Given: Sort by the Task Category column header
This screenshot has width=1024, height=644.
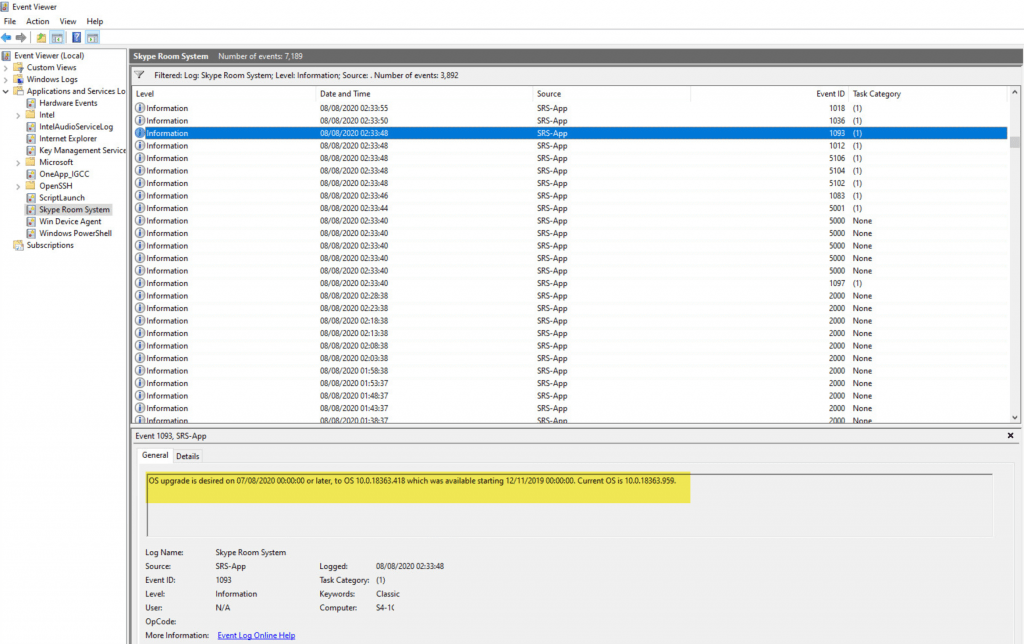Looking at the screenshot, I should tap(928, 94).
